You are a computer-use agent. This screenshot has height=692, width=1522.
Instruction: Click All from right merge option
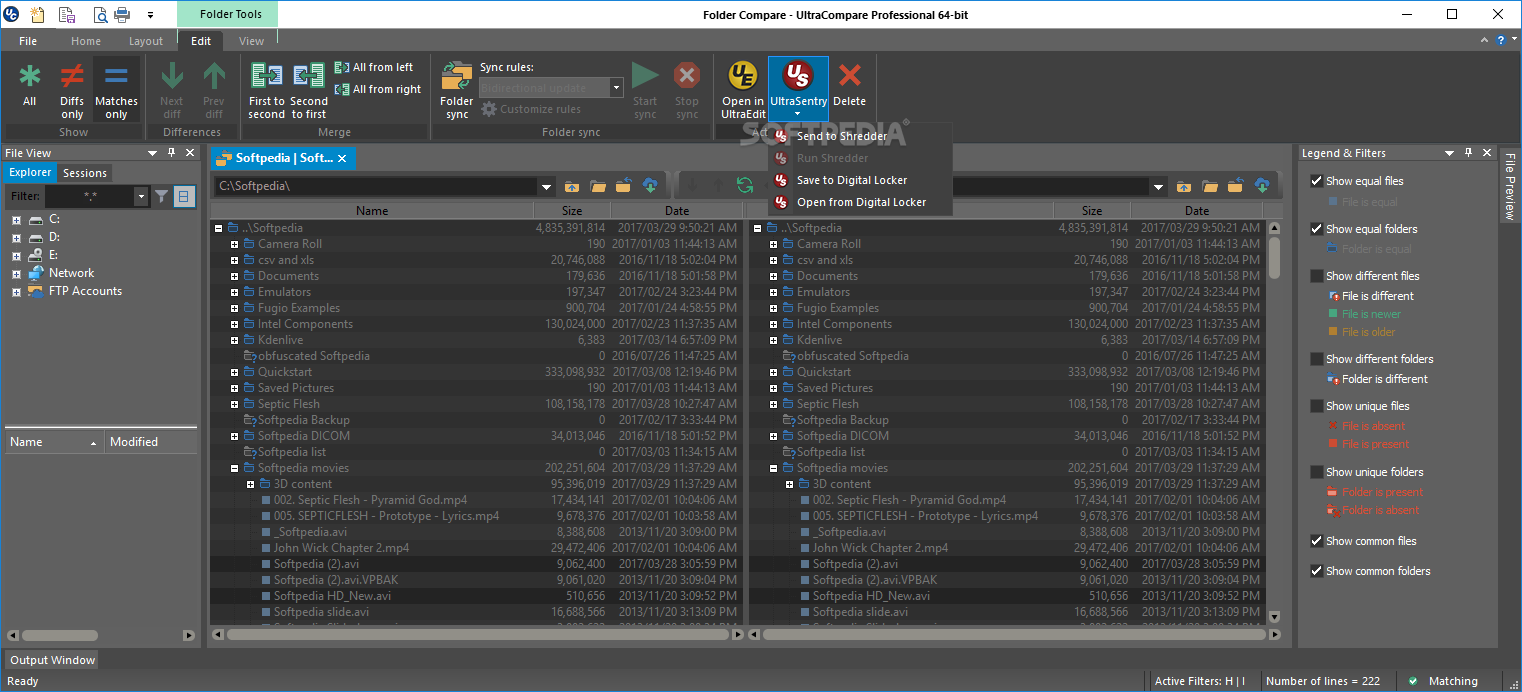(378, 89)
